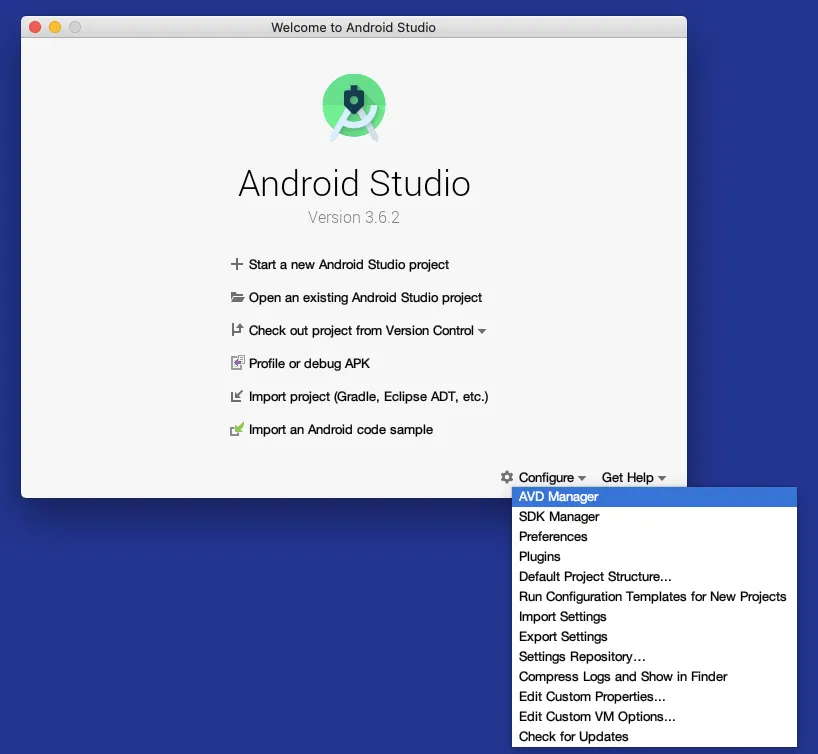Collapse the Configure dropdown menu
This screenshot has height=754, width=818.
click(x=552, y=477)
